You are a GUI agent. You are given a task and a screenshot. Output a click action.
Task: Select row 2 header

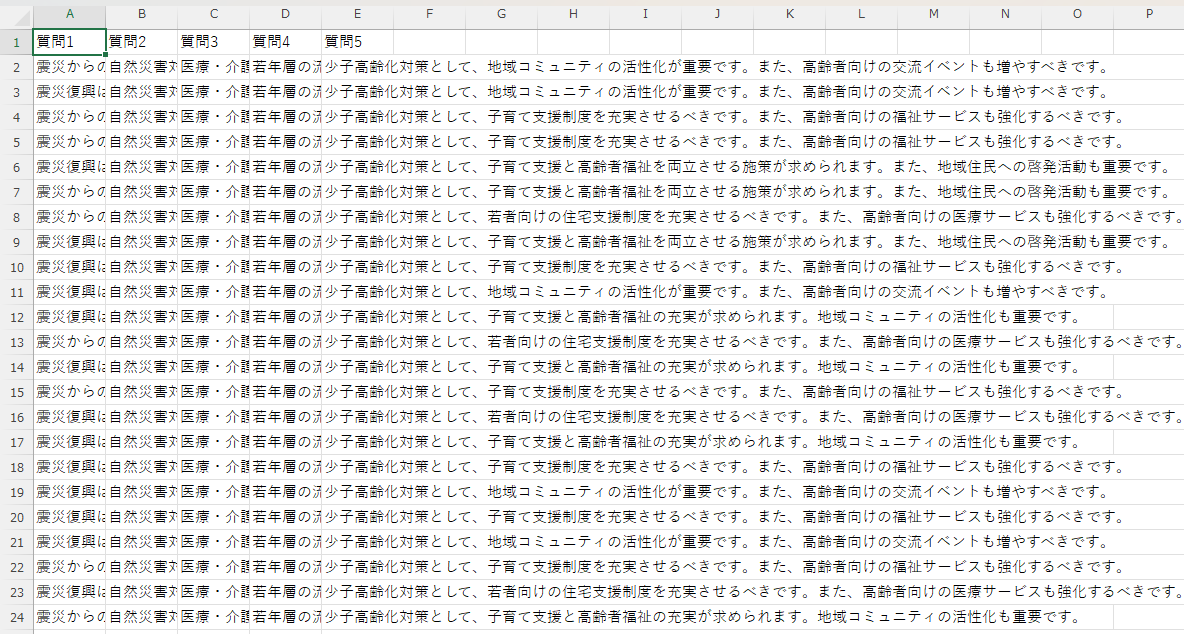(x=17, y=67)
